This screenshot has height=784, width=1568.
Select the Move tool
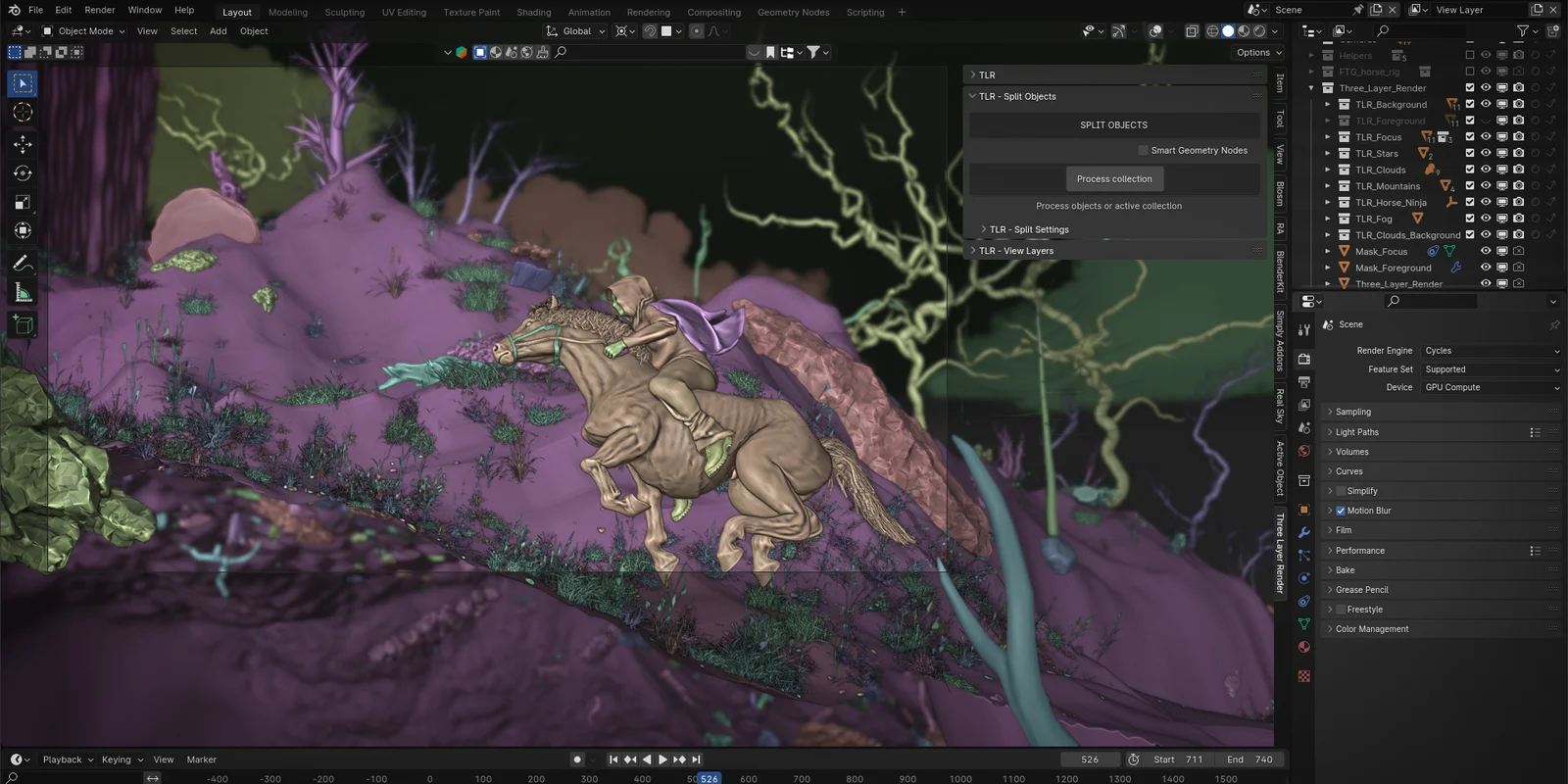coord(23,144)
